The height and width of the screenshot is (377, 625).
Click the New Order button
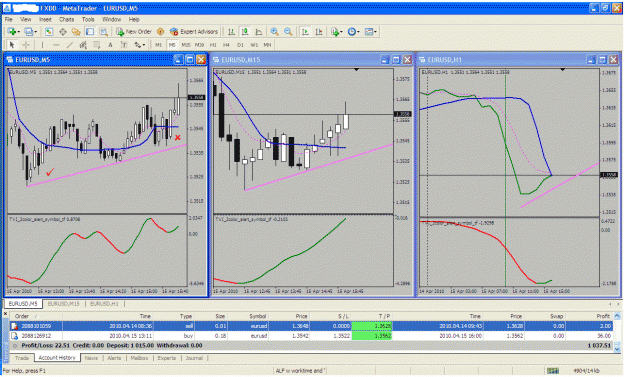134,31
